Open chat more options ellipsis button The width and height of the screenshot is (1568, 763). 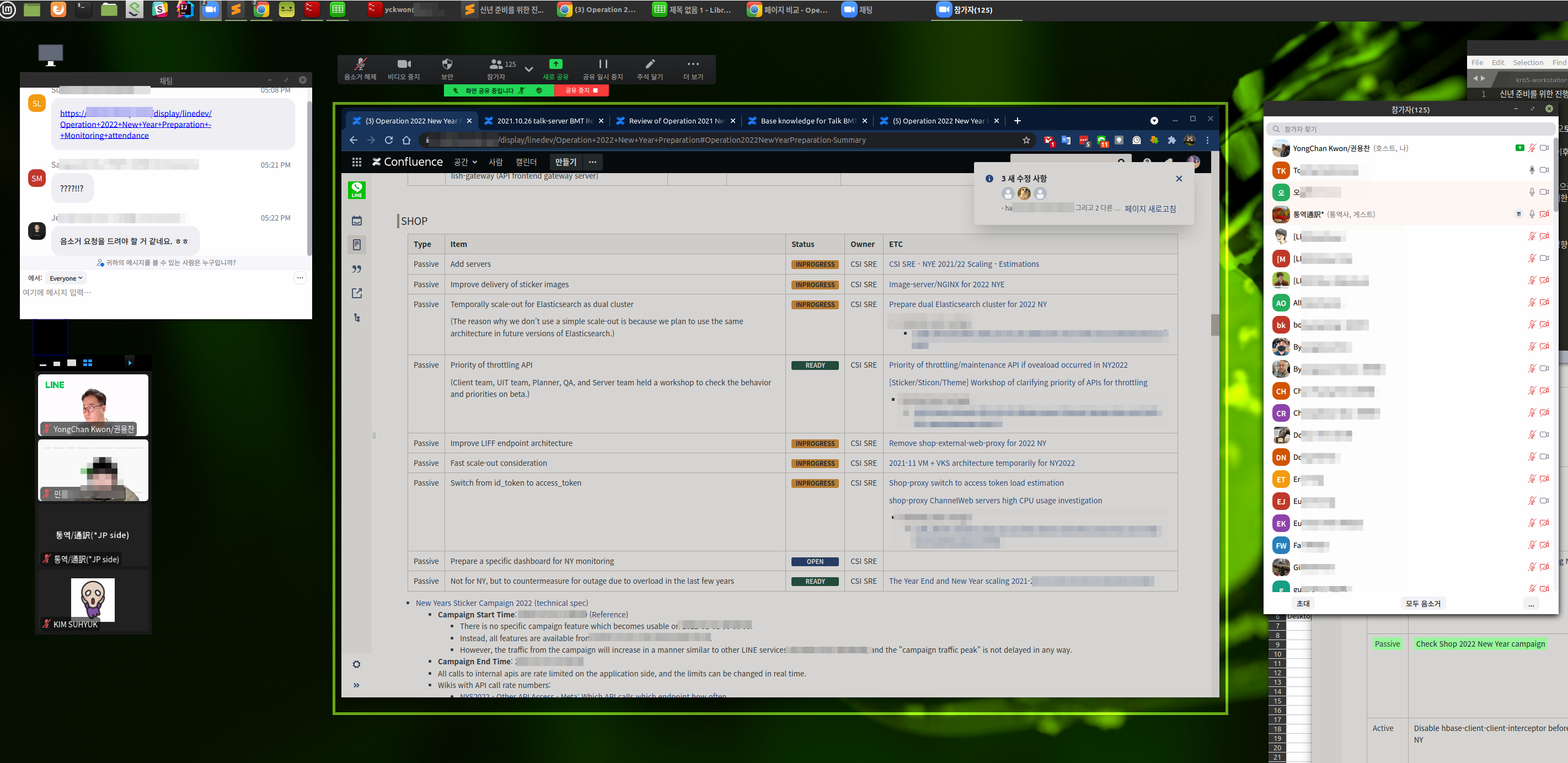click(x=299, y=278)
